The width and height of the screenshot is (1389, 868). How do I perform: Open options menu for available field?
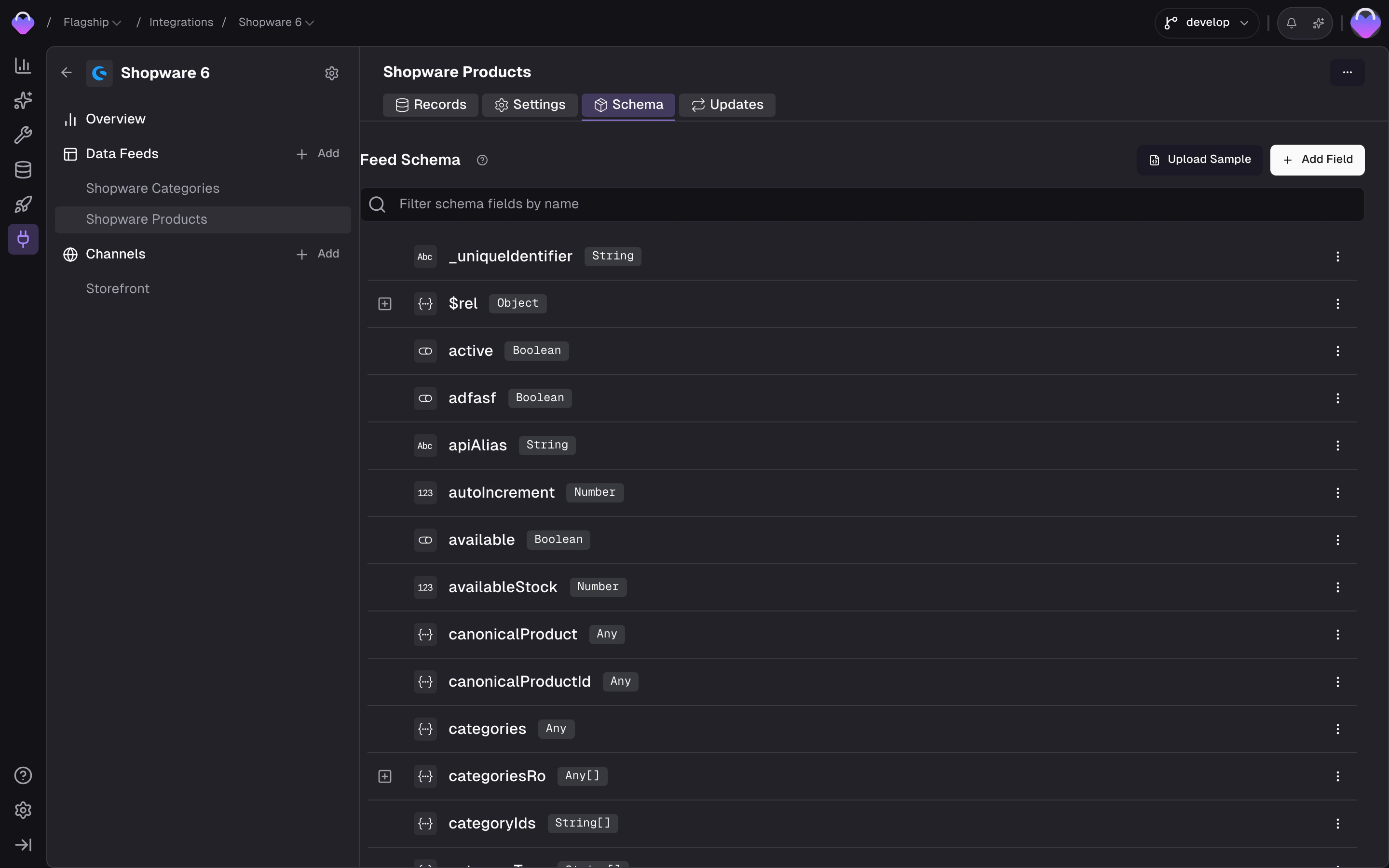click(x=1337, y=540)
